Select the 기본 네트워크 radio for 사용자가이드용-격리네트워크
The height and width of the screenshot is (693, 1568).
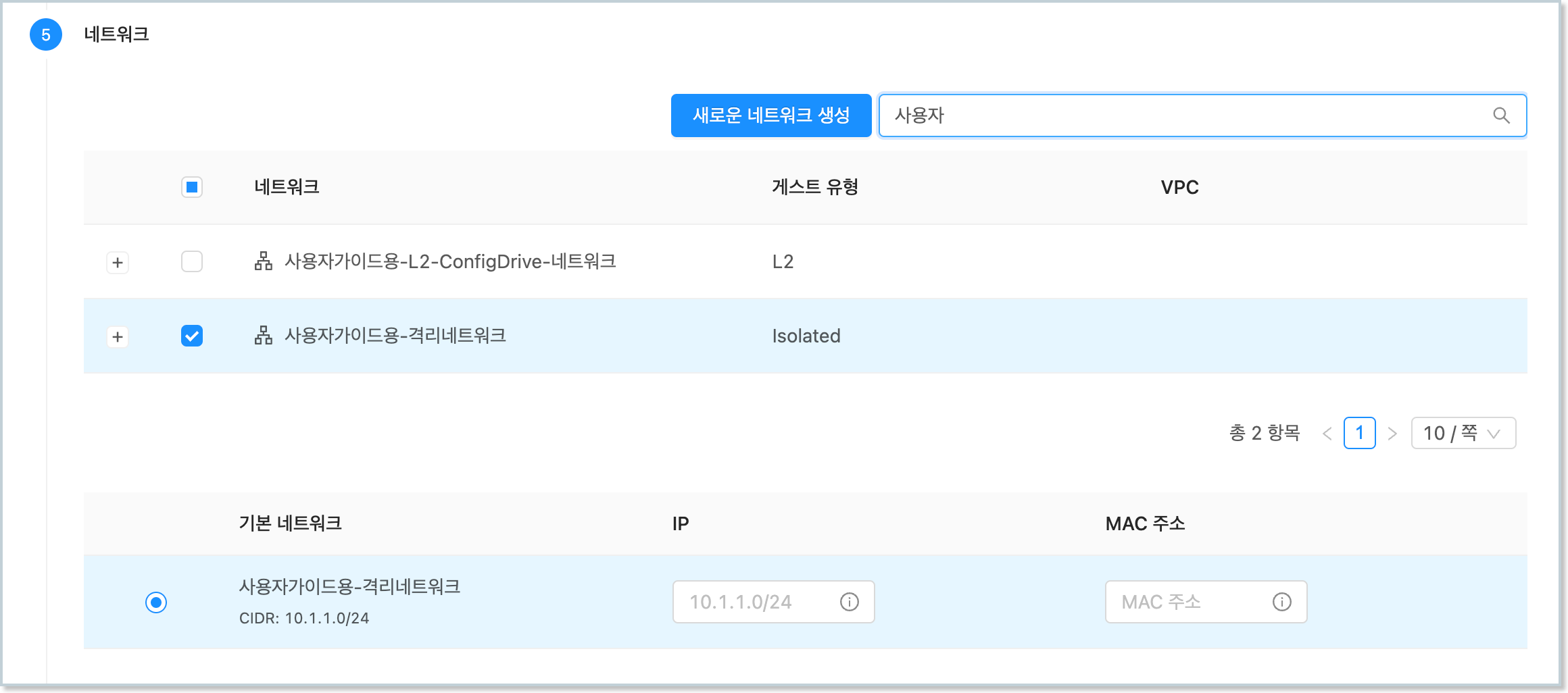pos(156,602)
